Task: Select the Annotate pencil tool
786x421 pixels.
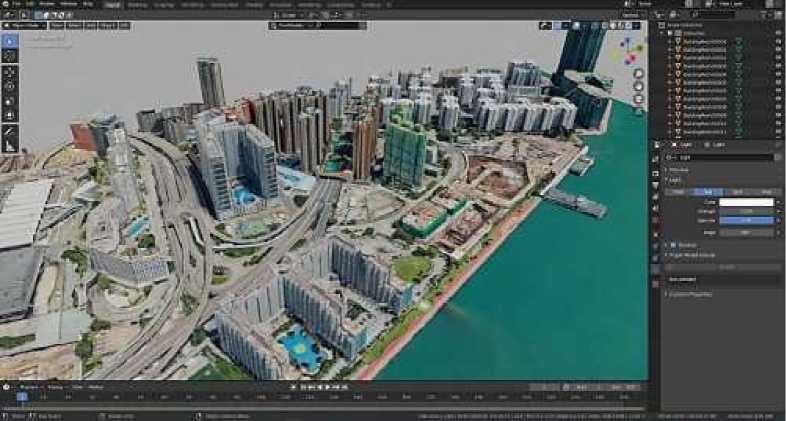Action: (10, 131)
